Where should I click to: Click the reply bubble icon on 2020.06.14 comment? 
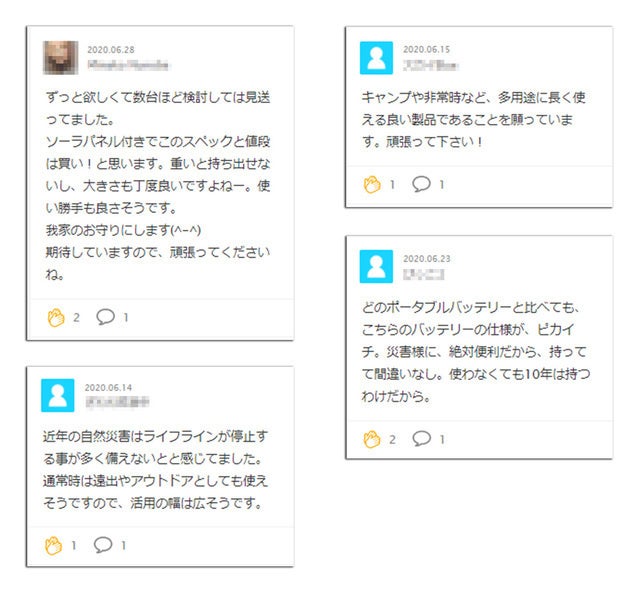[x=103, y=545]
